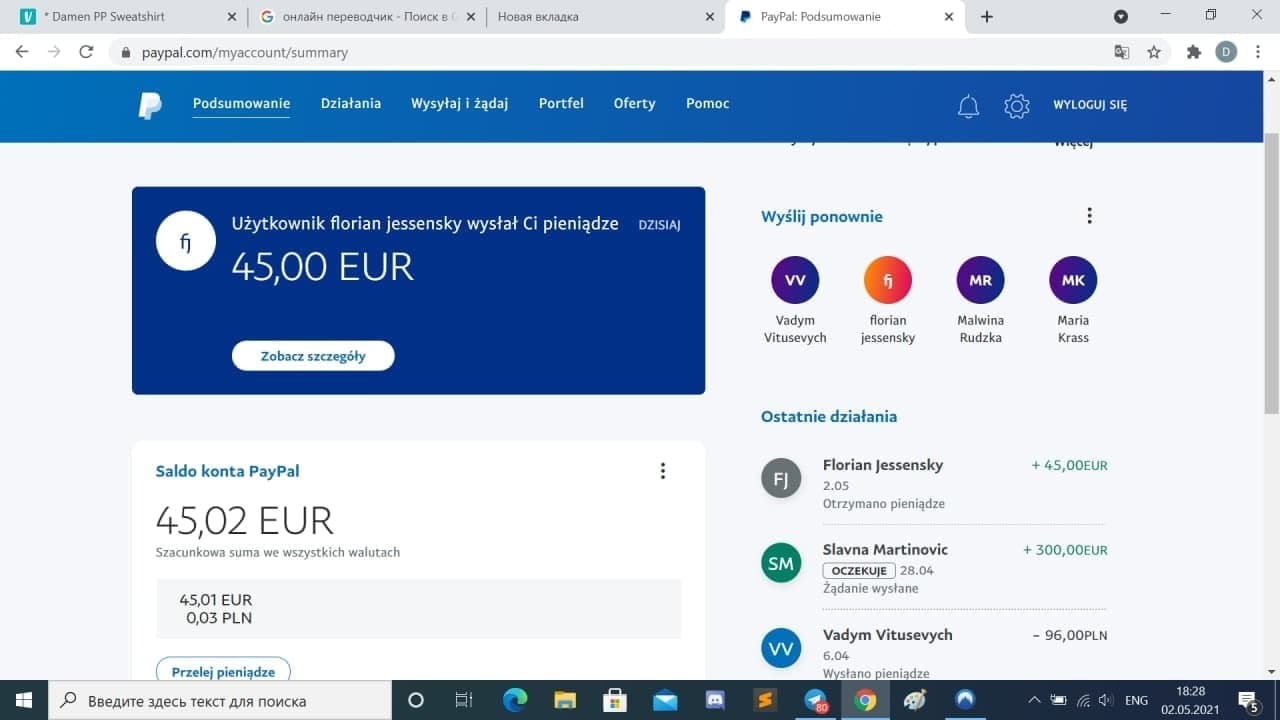This screenshot has height=720, width=1280.
Task: Open the browser extensions puzzle icon
Action: 1193,52
